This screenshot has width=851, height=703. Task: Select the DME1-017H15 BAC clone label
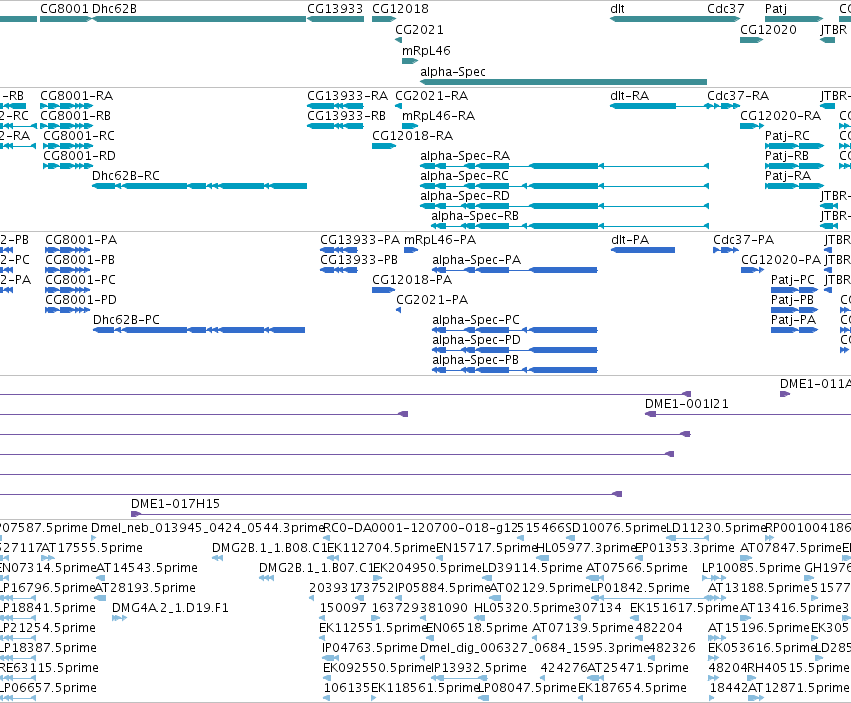[x=175, y=504]
